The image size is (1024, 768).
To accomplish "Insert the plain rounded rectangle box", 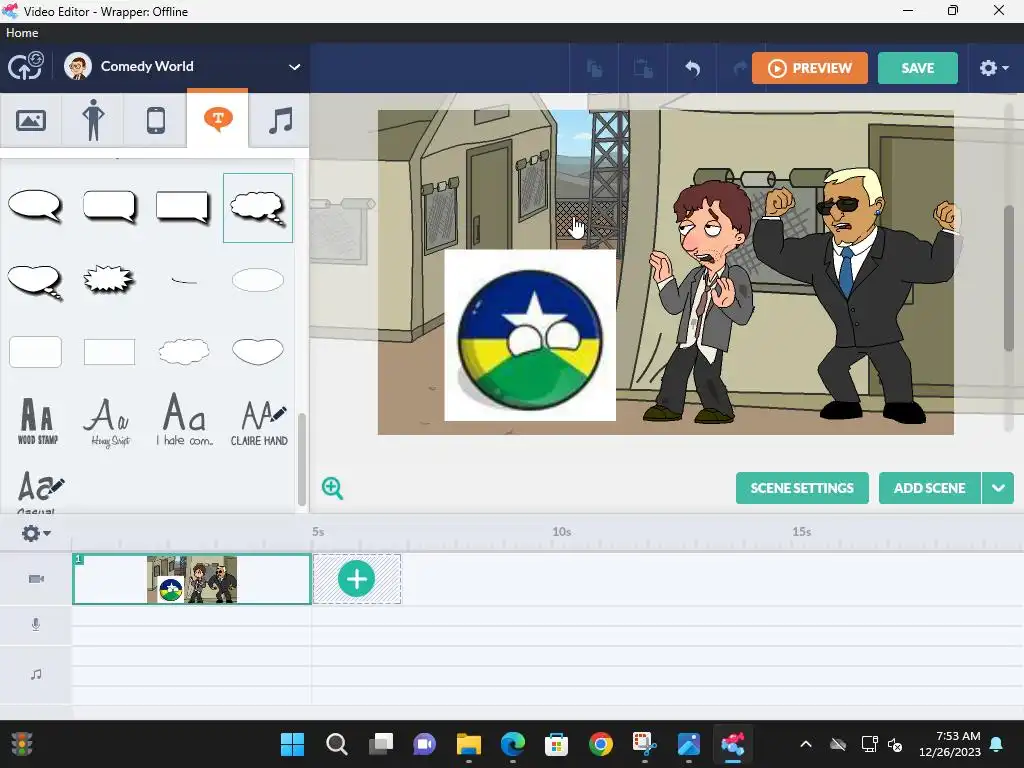I will (35, 352).
